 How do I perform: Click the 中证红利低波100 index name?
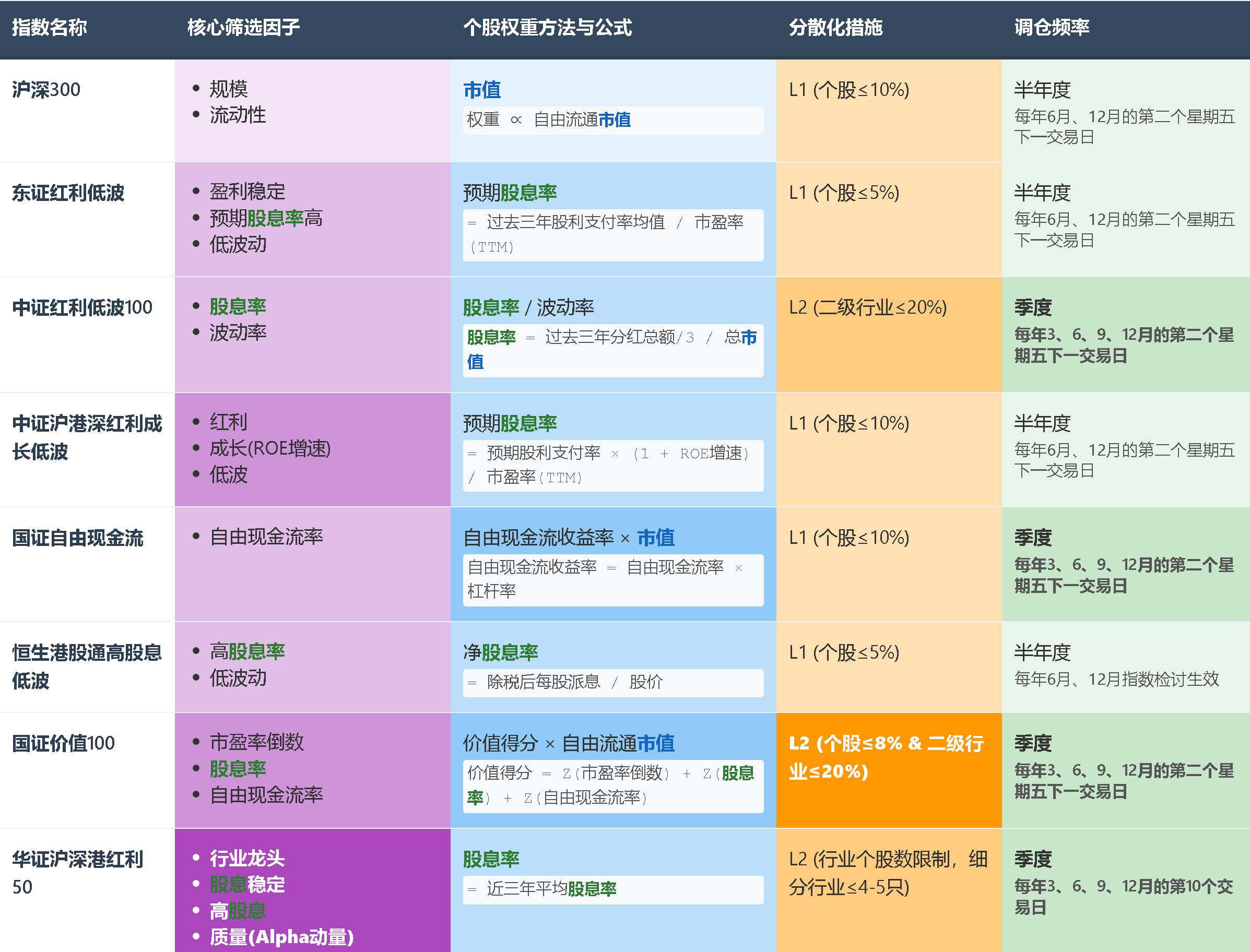click(82, 307)
